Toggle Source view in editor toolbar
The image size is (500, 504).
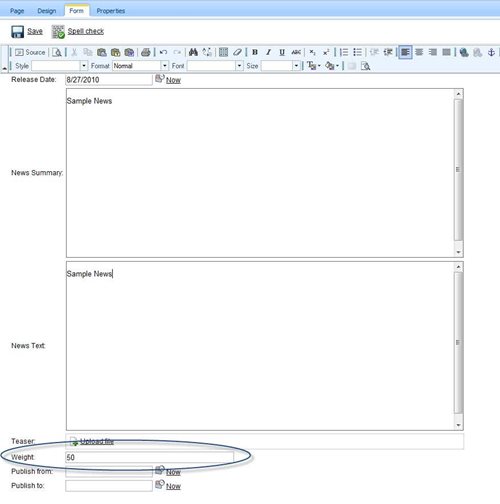pyautogui.click(x=30, y=52)
